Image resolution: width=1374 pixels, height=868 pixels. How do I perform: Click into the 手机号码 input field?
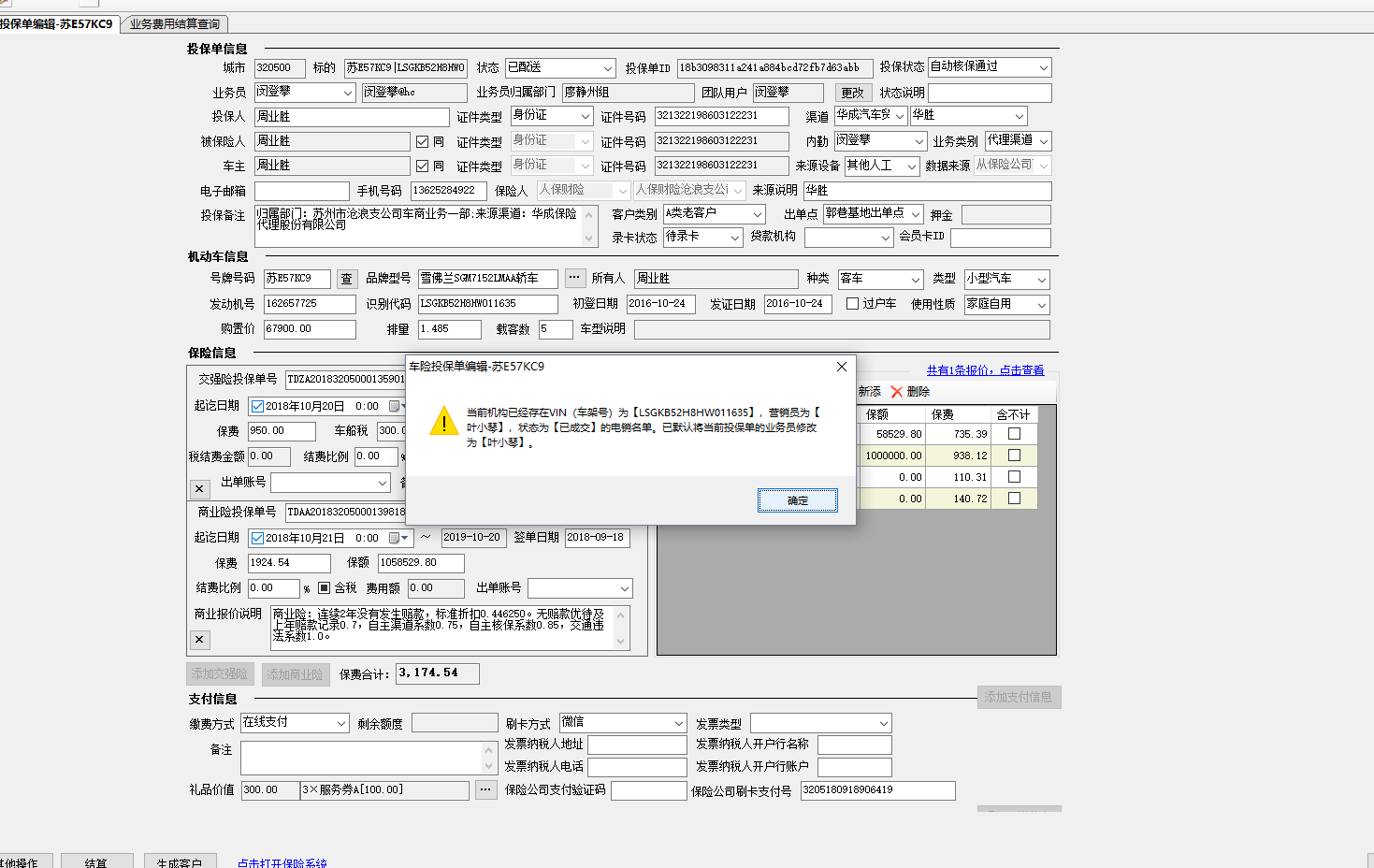tap(447, 191)
